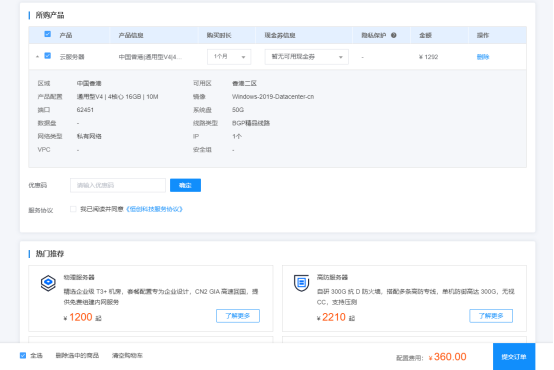Submit the order with blue button
The height and width of the screenshot is (370, 554).
click(x=514, y=357)
